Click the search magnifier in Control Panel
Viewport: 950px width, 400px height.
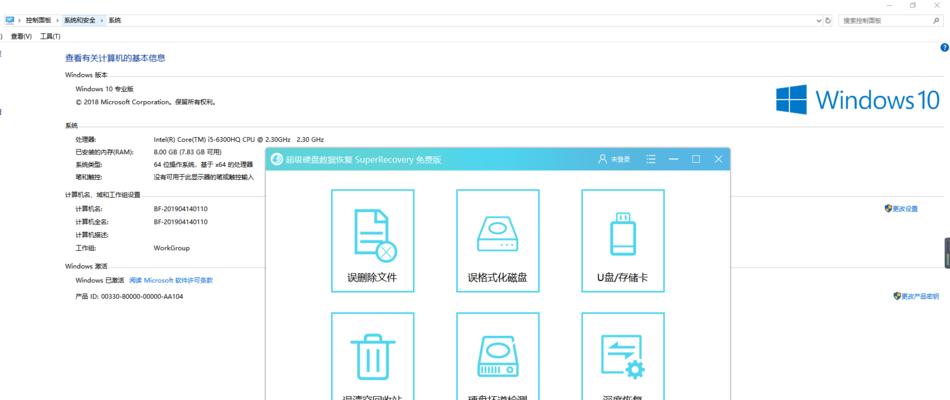pyautogui.click(x=936, y=21)
